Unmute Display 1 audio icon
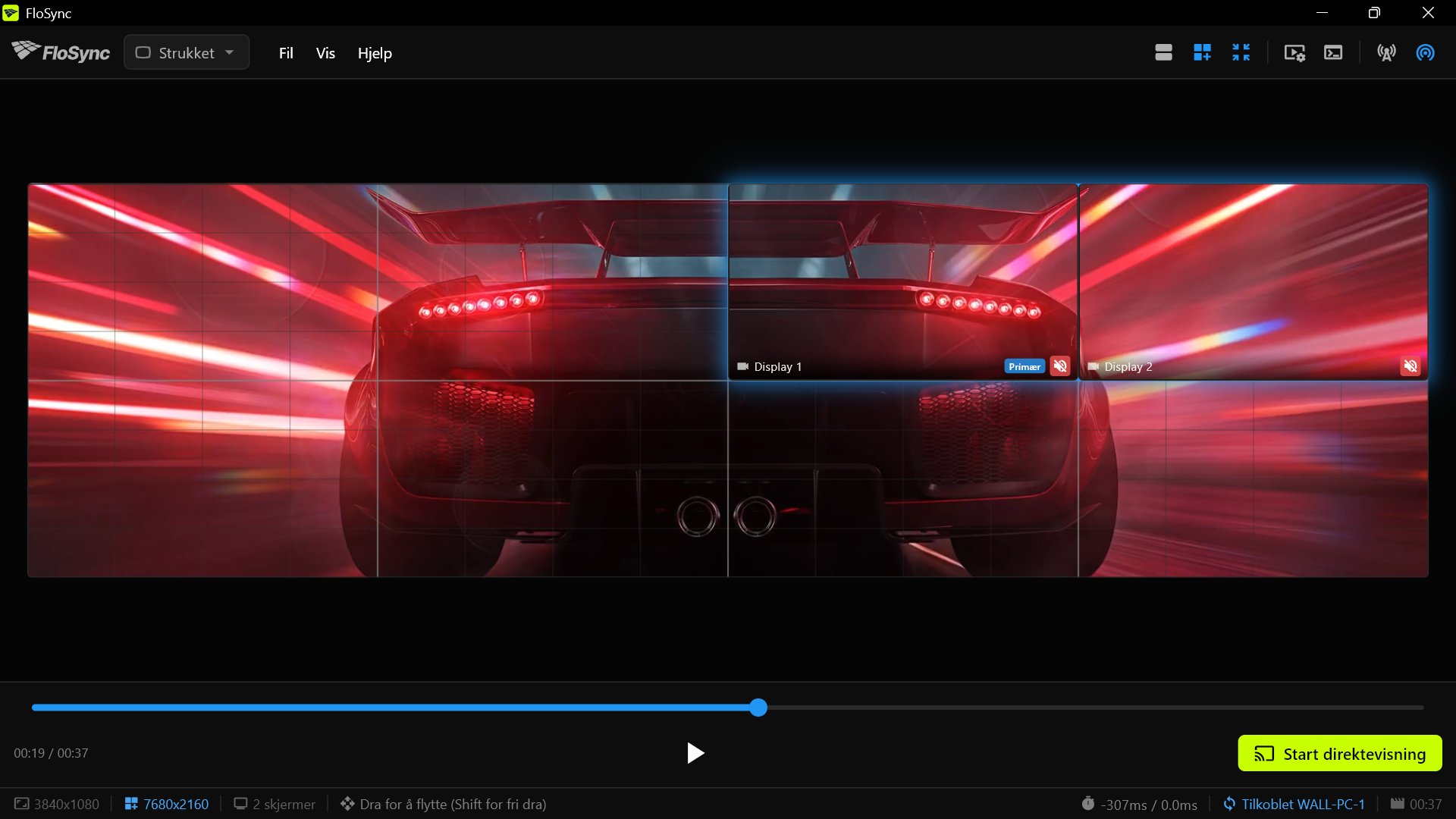Screen dimensions: 1456x819 (1060, 366)
